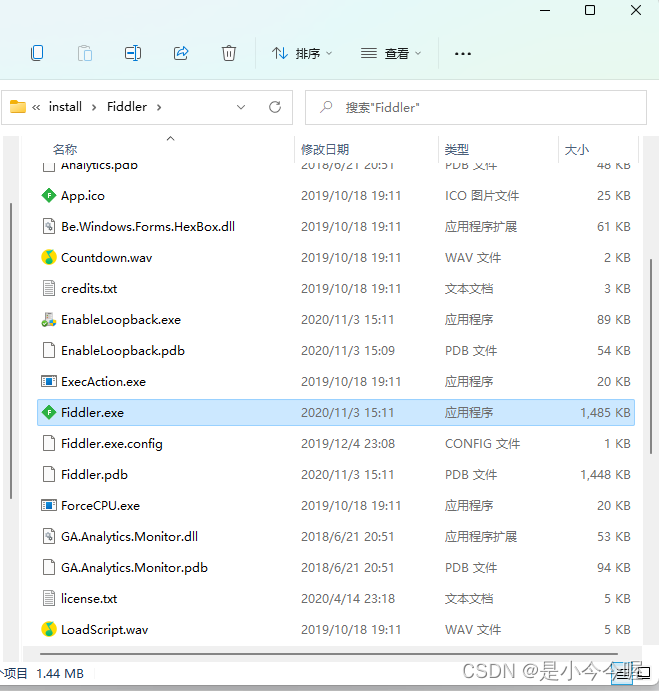Image resolution: width=659 pixels, height=691 pixels.
Task: Open the address history dropdown arrow
Action: tap(241, 107)
